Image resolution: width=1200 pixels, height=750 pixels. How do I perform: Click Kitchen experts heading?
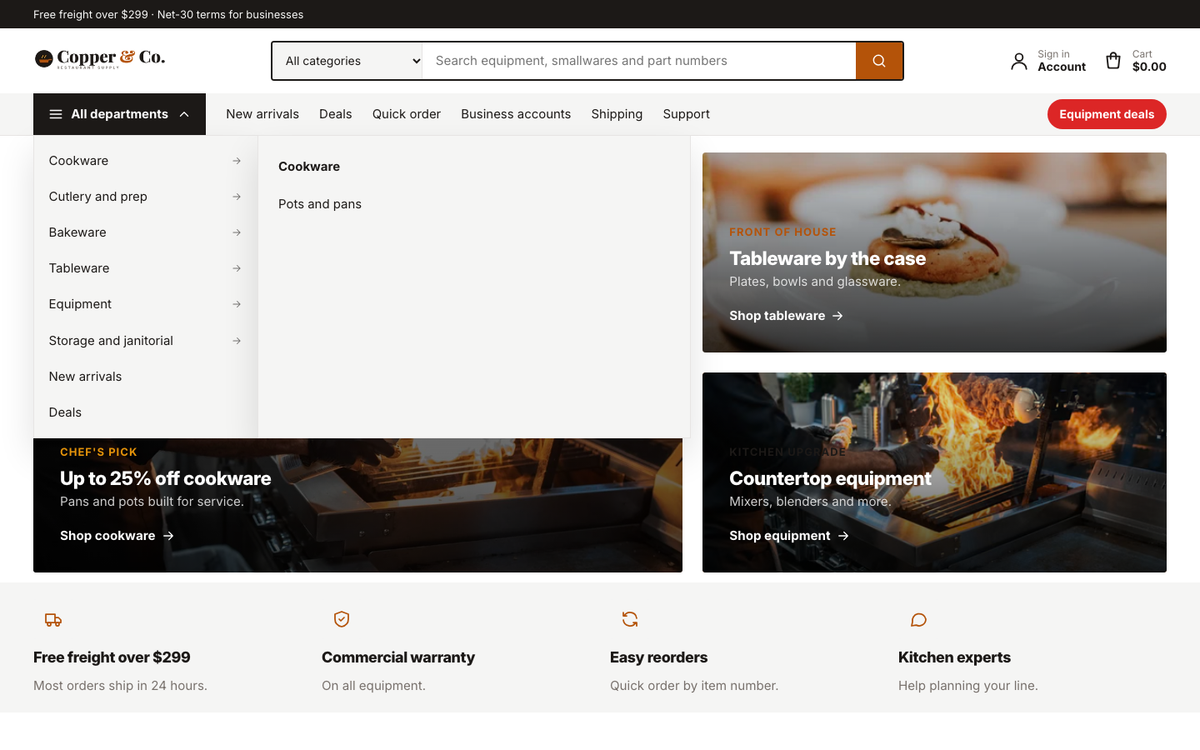click(x=954, y=658)
